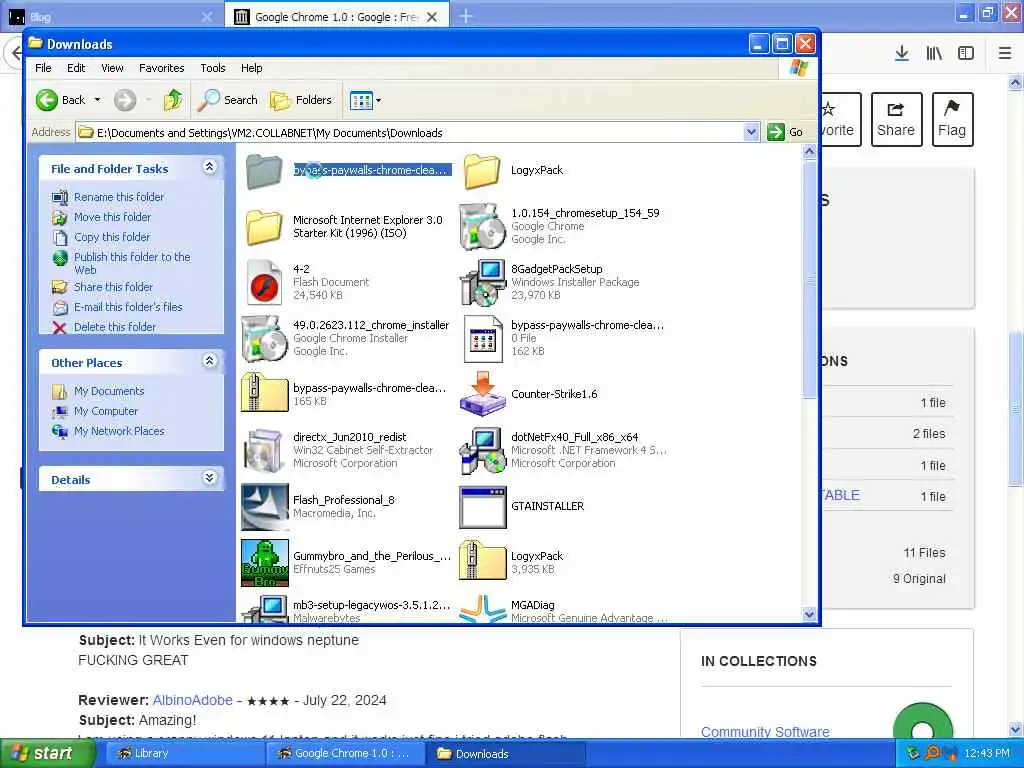This screenshot has width=1024, height=768.
Task: Select 1.0.154_chromesetup_154_59 installer icon
Action: point(482,227)
